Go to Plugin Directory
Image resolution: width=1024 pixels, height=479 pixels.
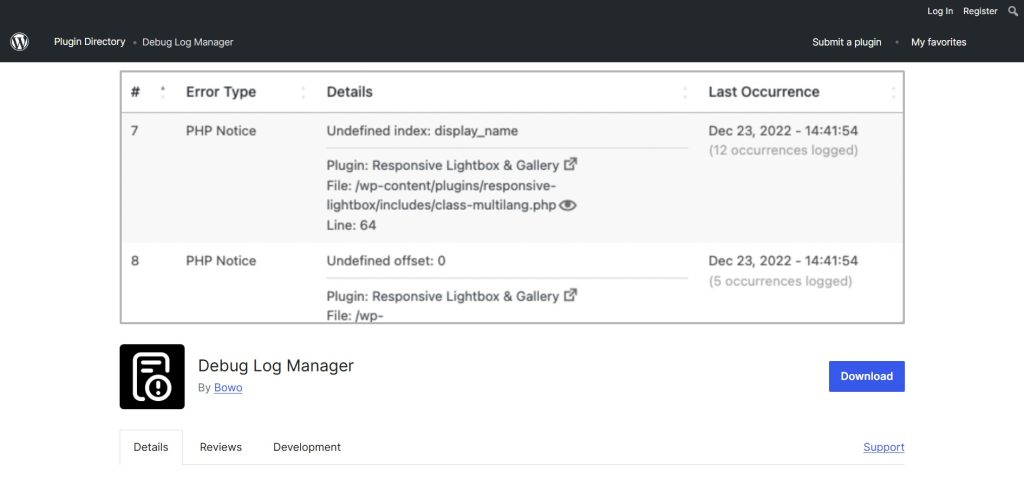tap(89, 42)
